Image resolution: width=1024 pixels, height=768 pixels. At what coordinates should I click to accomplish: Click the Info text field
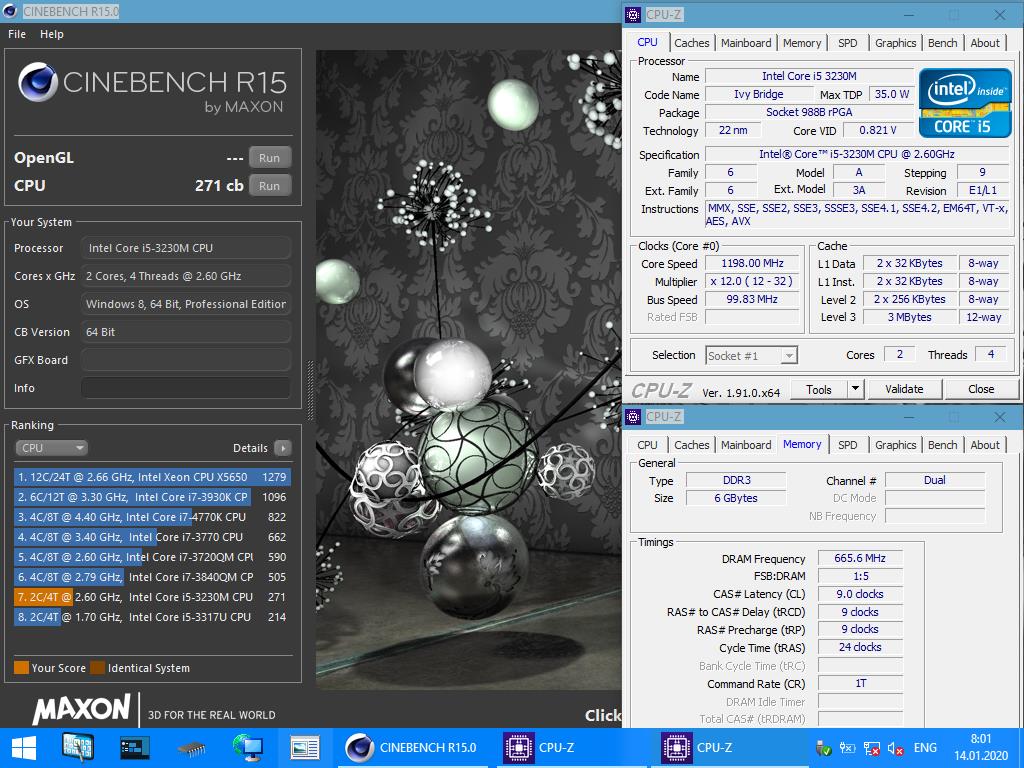[185, 388]
